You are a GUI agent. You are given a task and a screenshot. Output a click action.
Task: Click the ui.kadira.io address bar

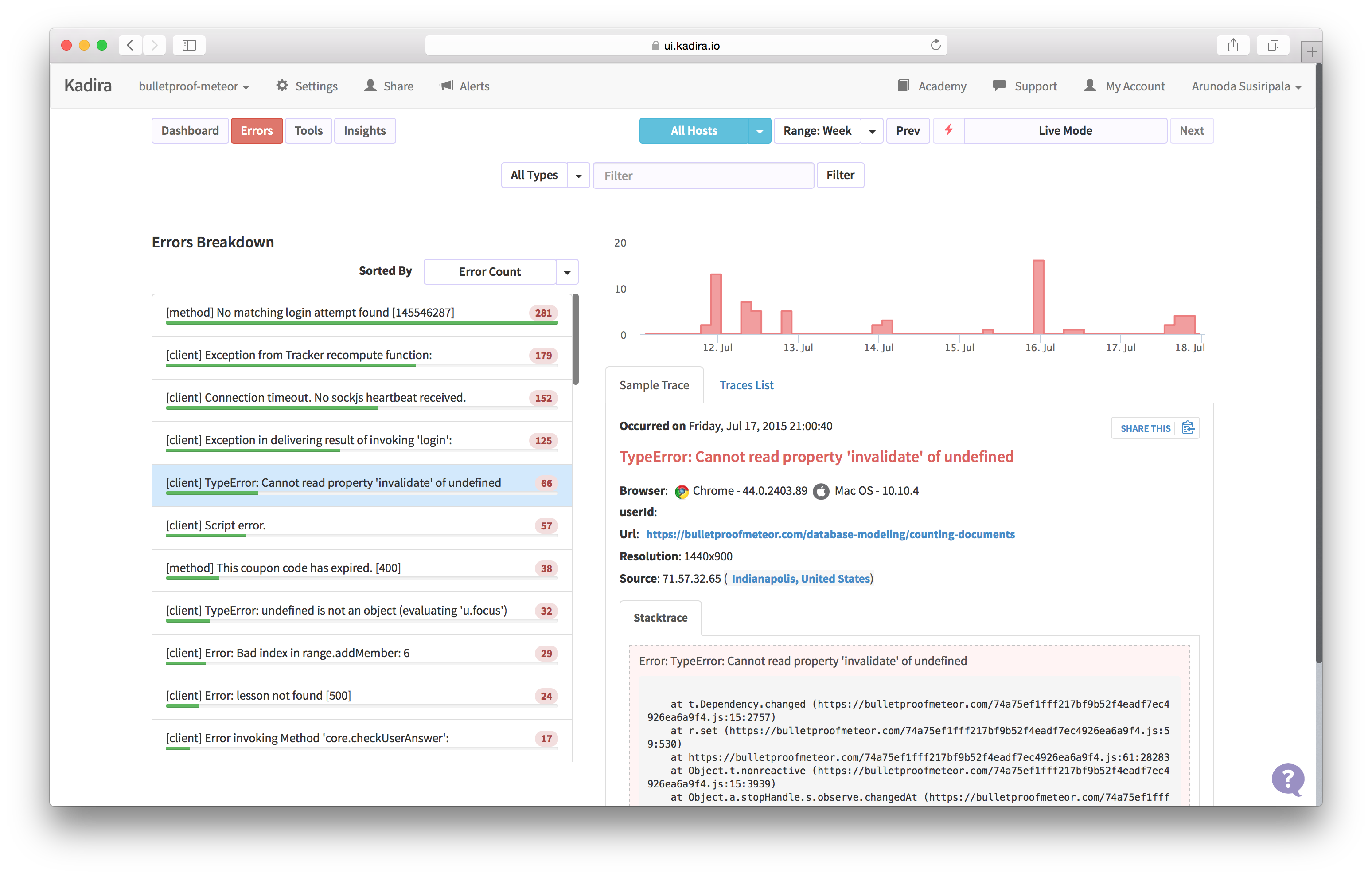686,45
